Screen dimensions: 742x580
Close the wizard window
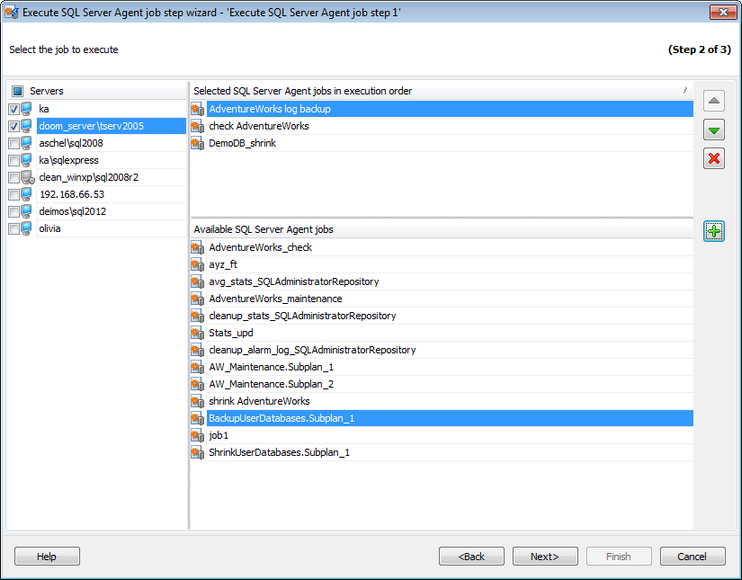[723, 12]
